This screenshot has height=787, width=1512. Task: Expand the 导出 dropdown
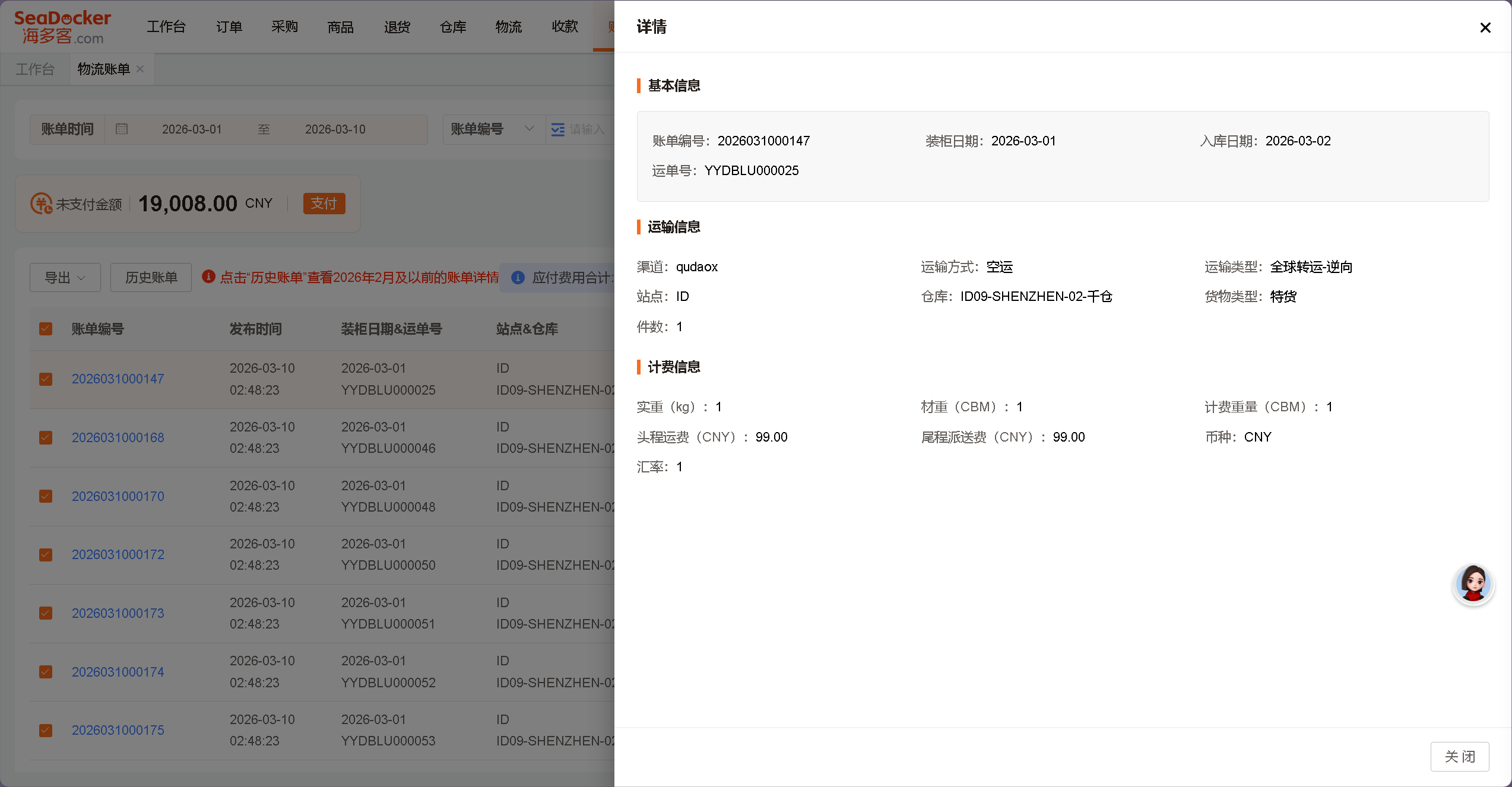(x=65, y=277)
